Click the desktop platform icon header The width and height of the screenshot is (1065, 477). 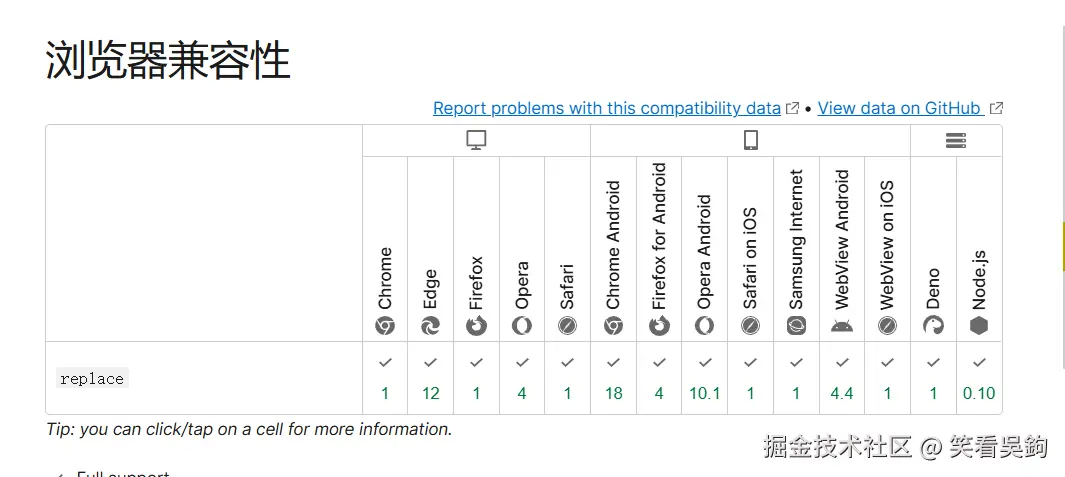(x=476, y=141)
